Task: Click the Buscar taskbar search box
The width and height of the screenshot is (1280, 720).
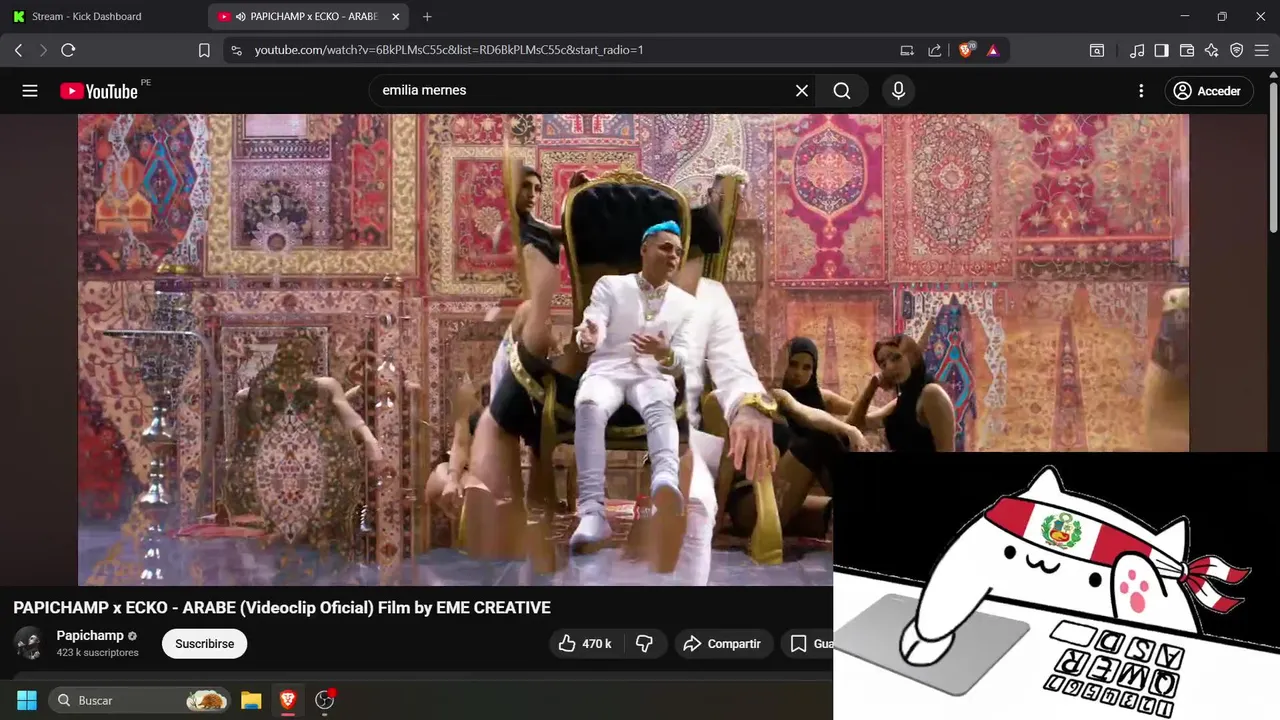Action: [141, 700]
